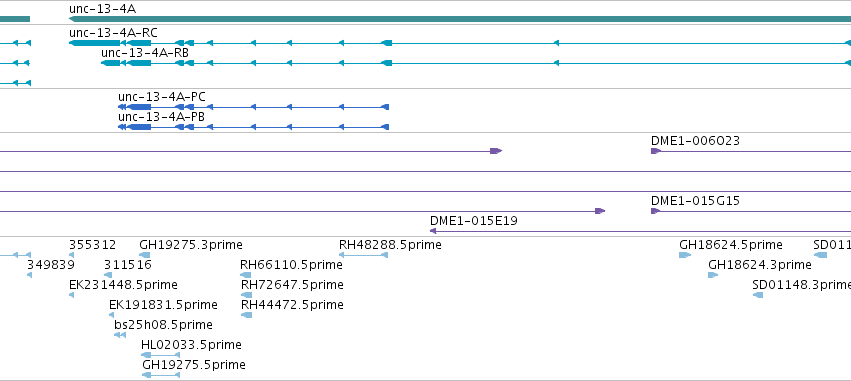
Task: Select the RH66110.5prime EST glyph
Action: (x=246, y=275)
